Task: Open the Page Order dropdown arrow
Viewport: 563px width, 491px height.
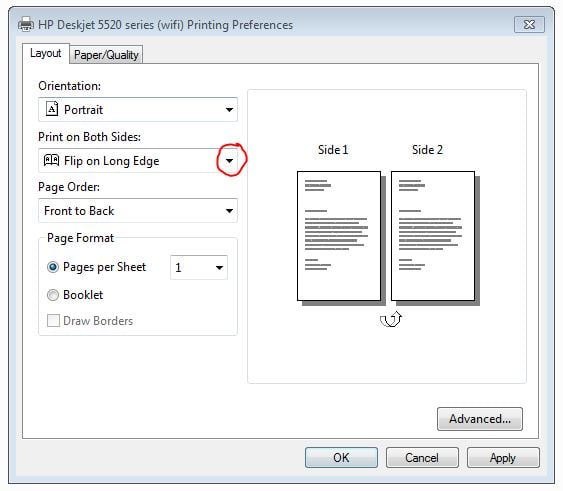Action: point(229,211)
